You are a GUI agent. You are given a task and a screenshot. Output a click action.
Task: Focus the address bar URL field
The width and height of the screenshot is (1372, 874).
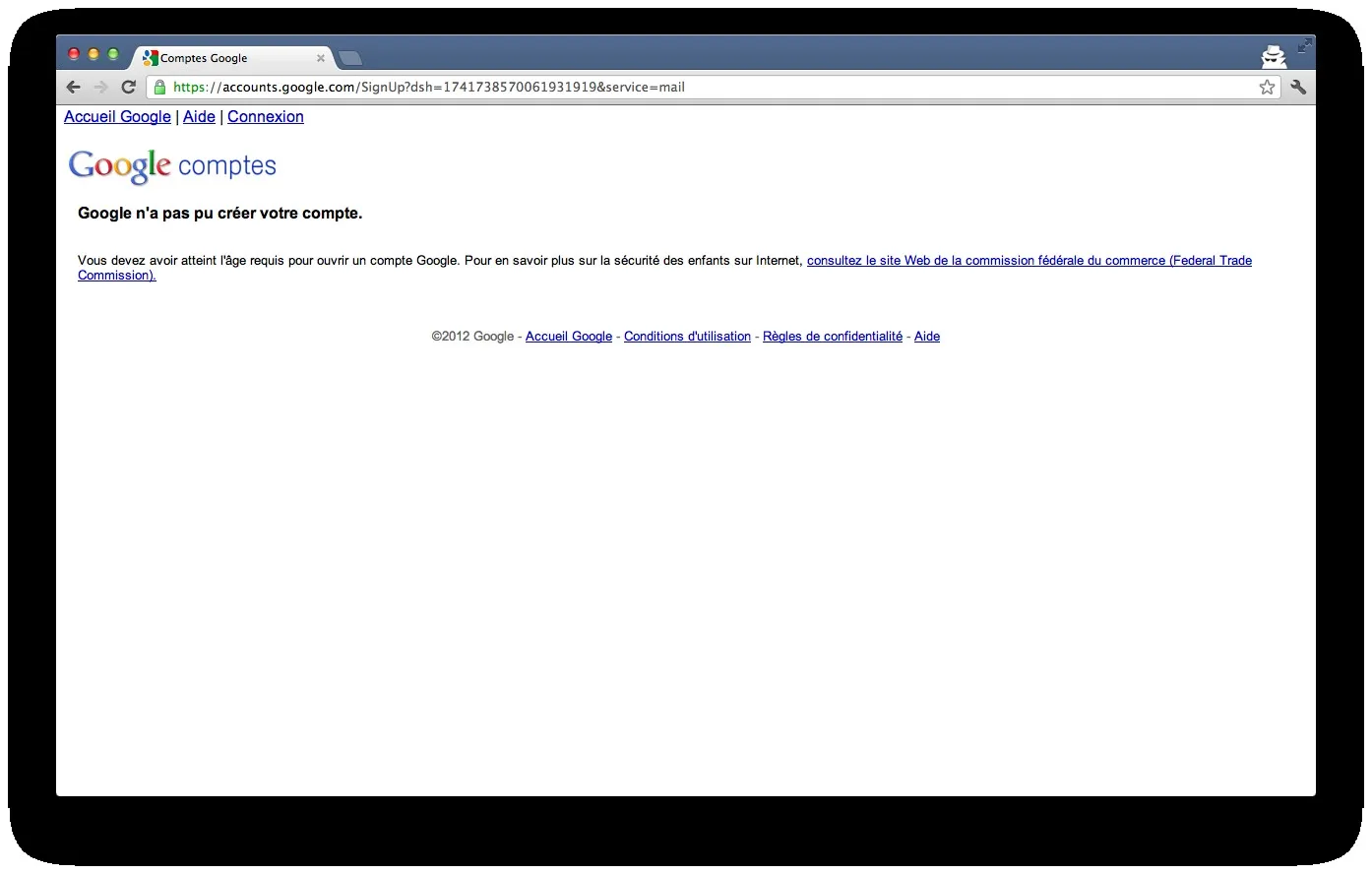[714, 87]
